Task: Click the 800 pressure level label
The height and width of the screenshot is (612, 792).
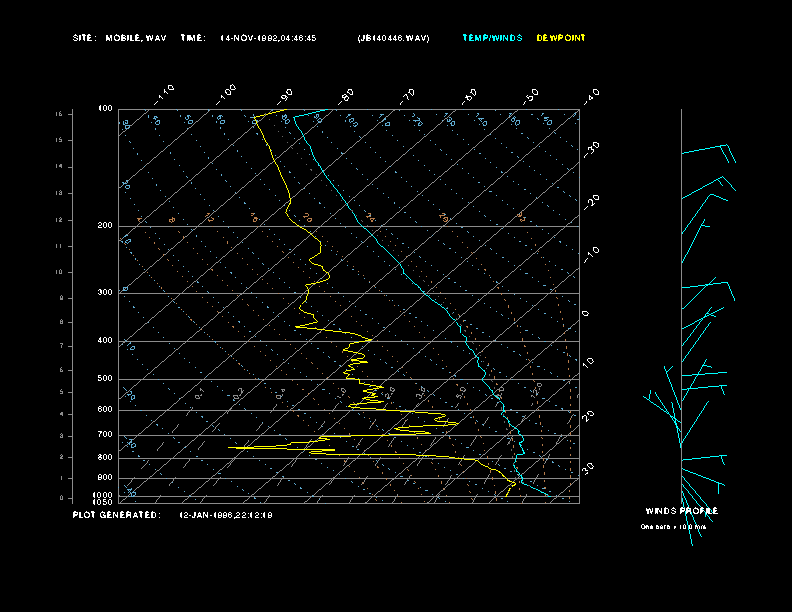Action: [x=105, y=457]
